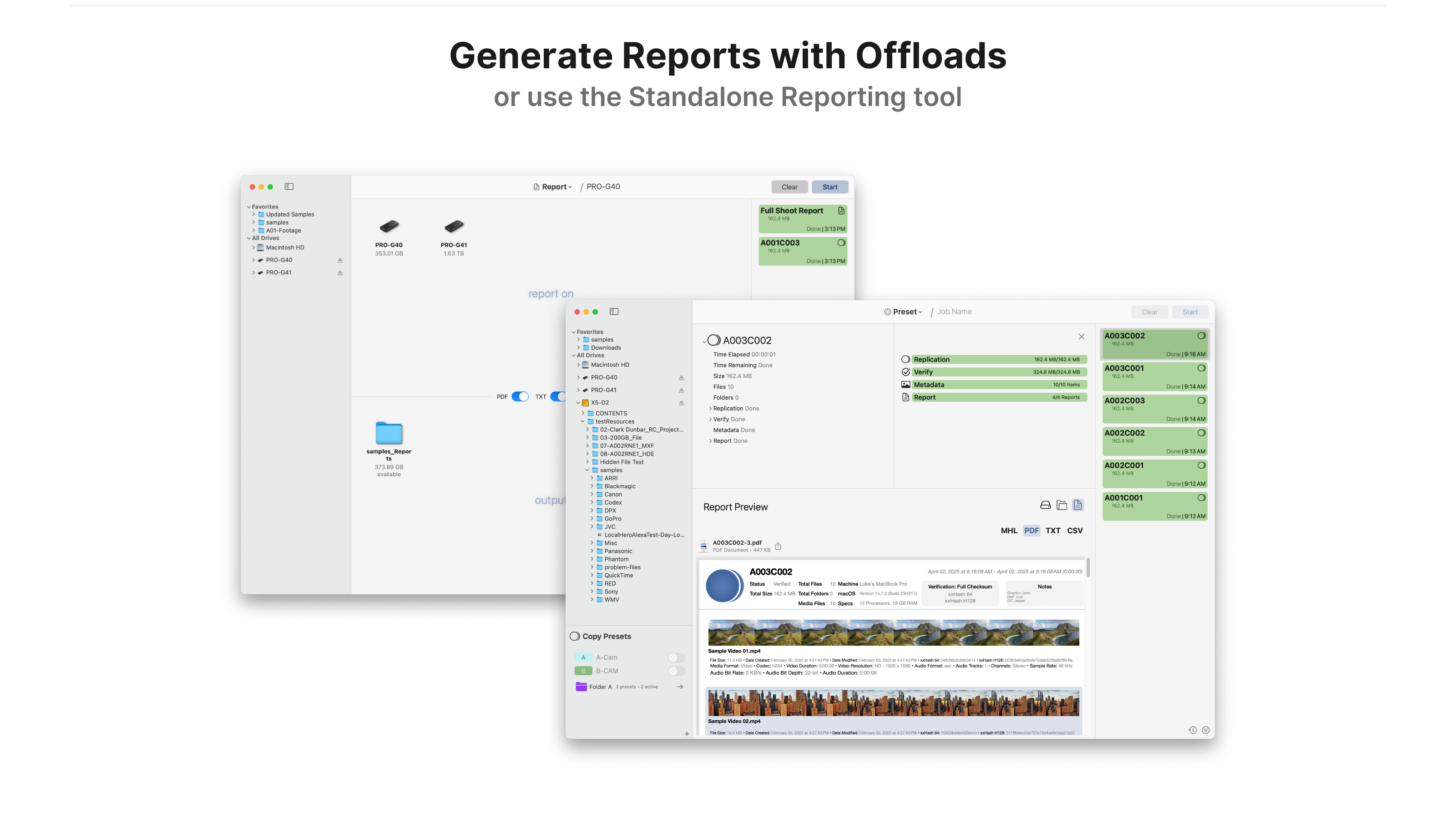Open the print icon in Report Preview
The width and height of the screenshot is (1456, 819).
[1046, 505]
